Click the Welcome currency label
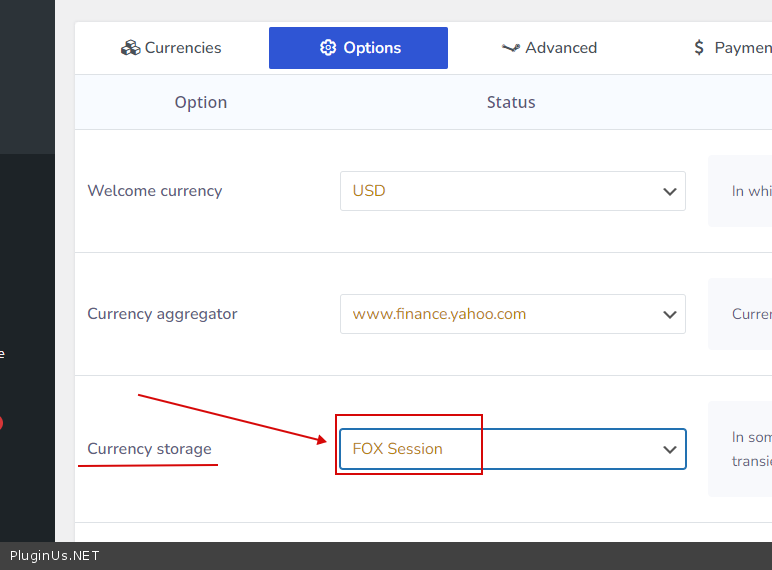This screenshot has height=570, width=772. click(155, 191)
